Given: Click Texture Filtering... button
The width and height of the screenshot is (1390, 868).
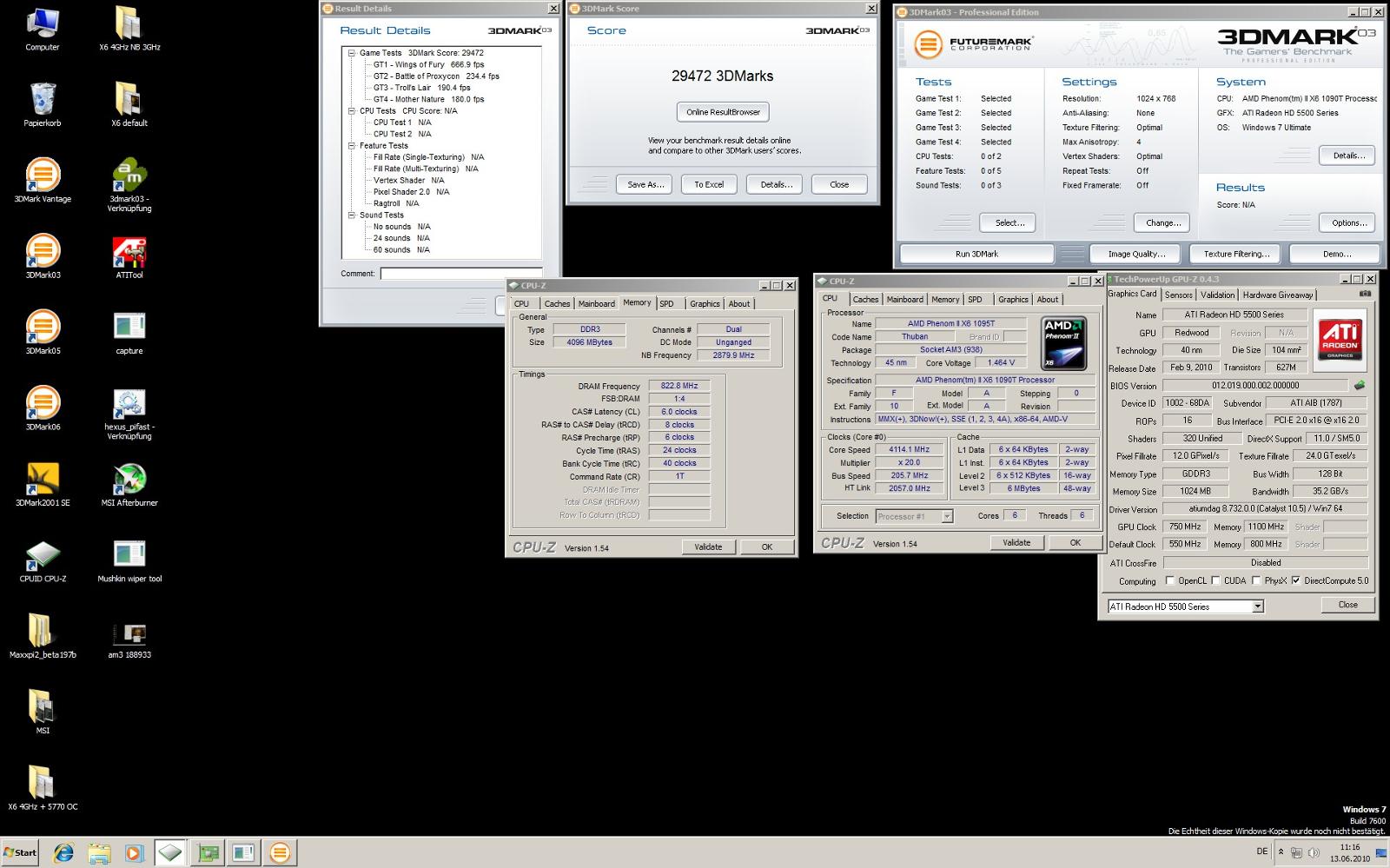Looking at the screenshot, I should point(1236,254).
